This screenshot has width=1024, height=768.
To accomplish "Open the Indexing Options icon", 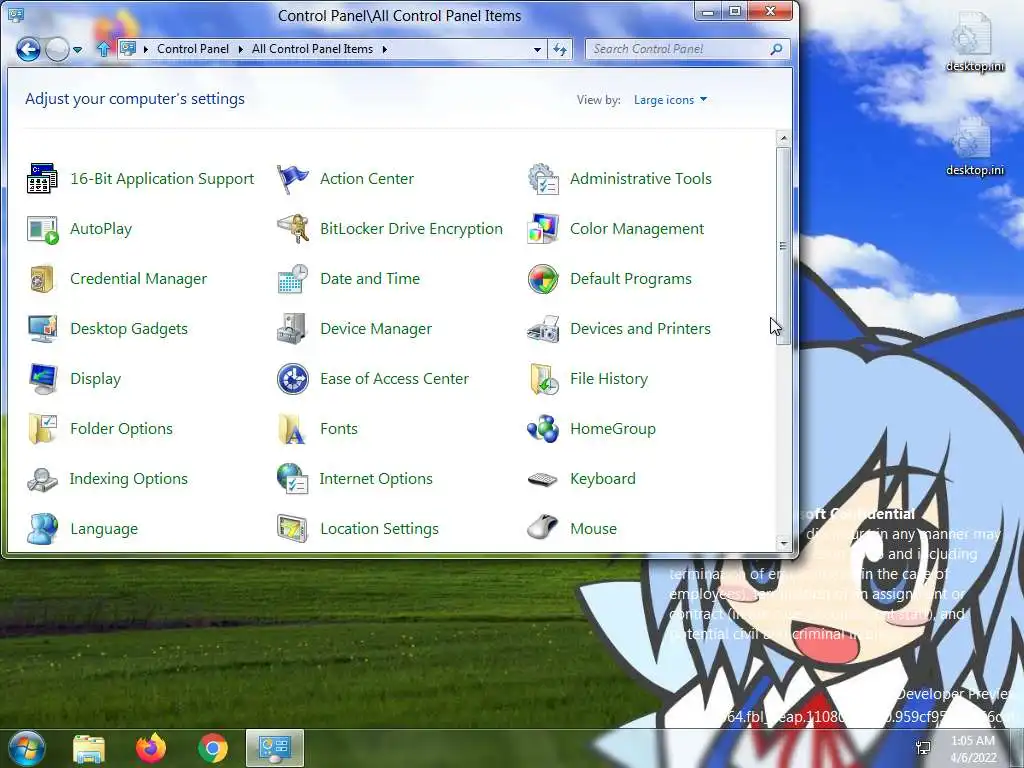I will click(42, 479).
